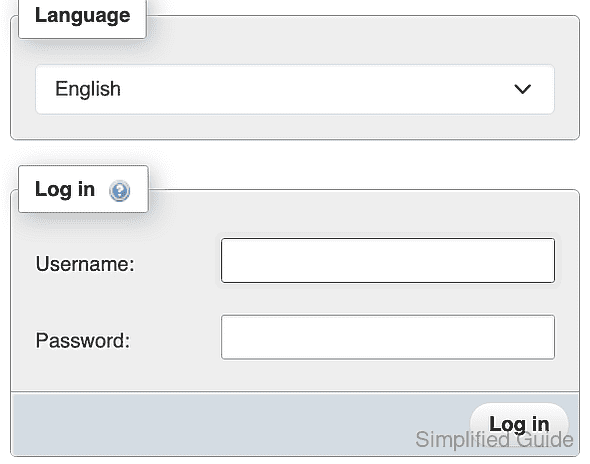Click the Simplified Guide watermark text
The image size is (590, 464).
pos(494,440)
